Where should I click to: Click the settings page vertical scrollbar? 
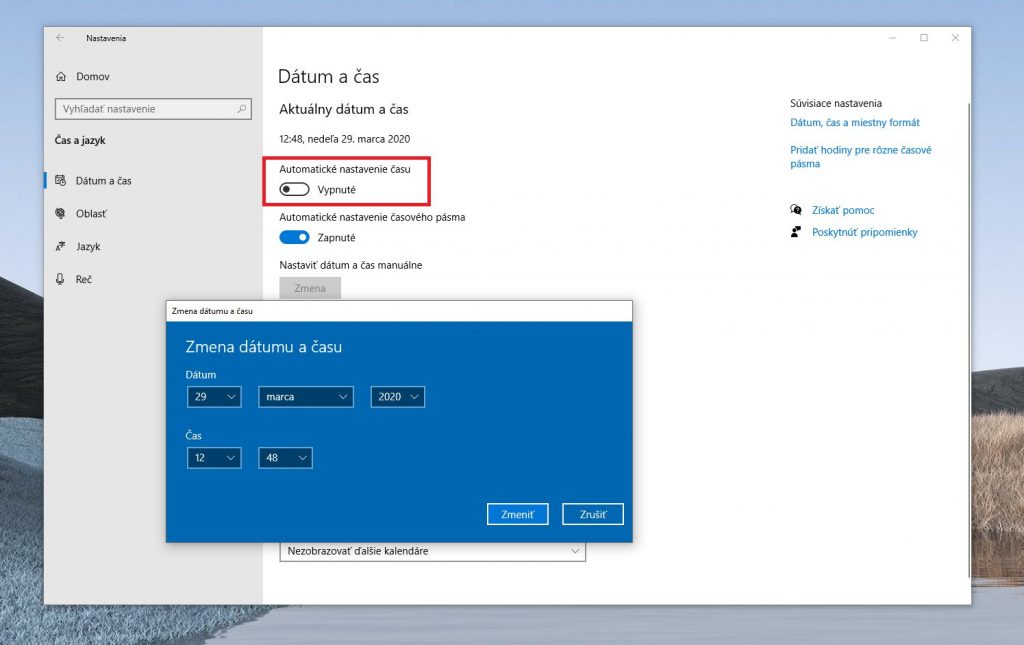click(968, 339)
